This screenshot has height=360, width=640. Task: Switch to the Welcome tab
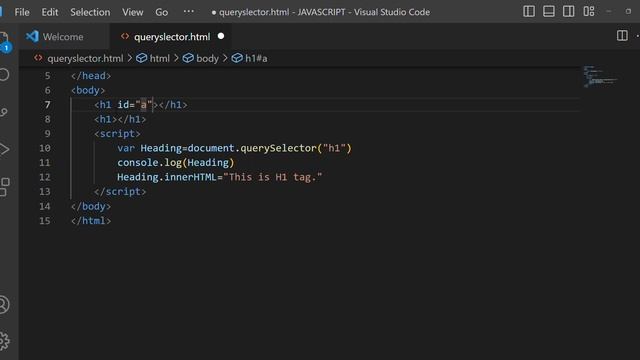[63, 37]
